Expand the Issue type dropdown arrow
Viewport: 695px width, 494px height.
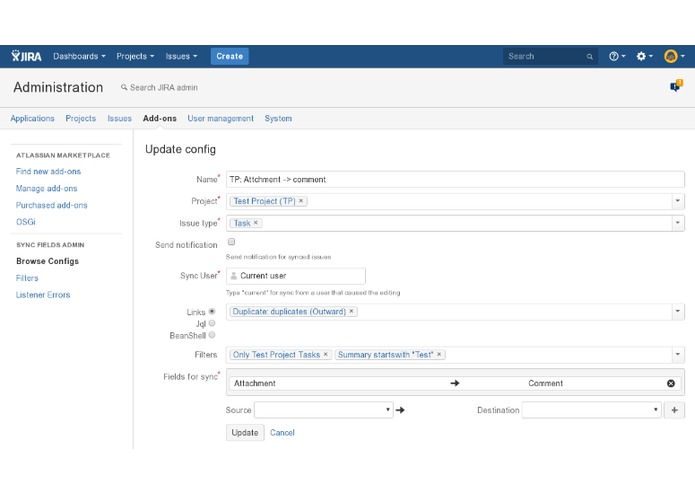tap(677, 222)
